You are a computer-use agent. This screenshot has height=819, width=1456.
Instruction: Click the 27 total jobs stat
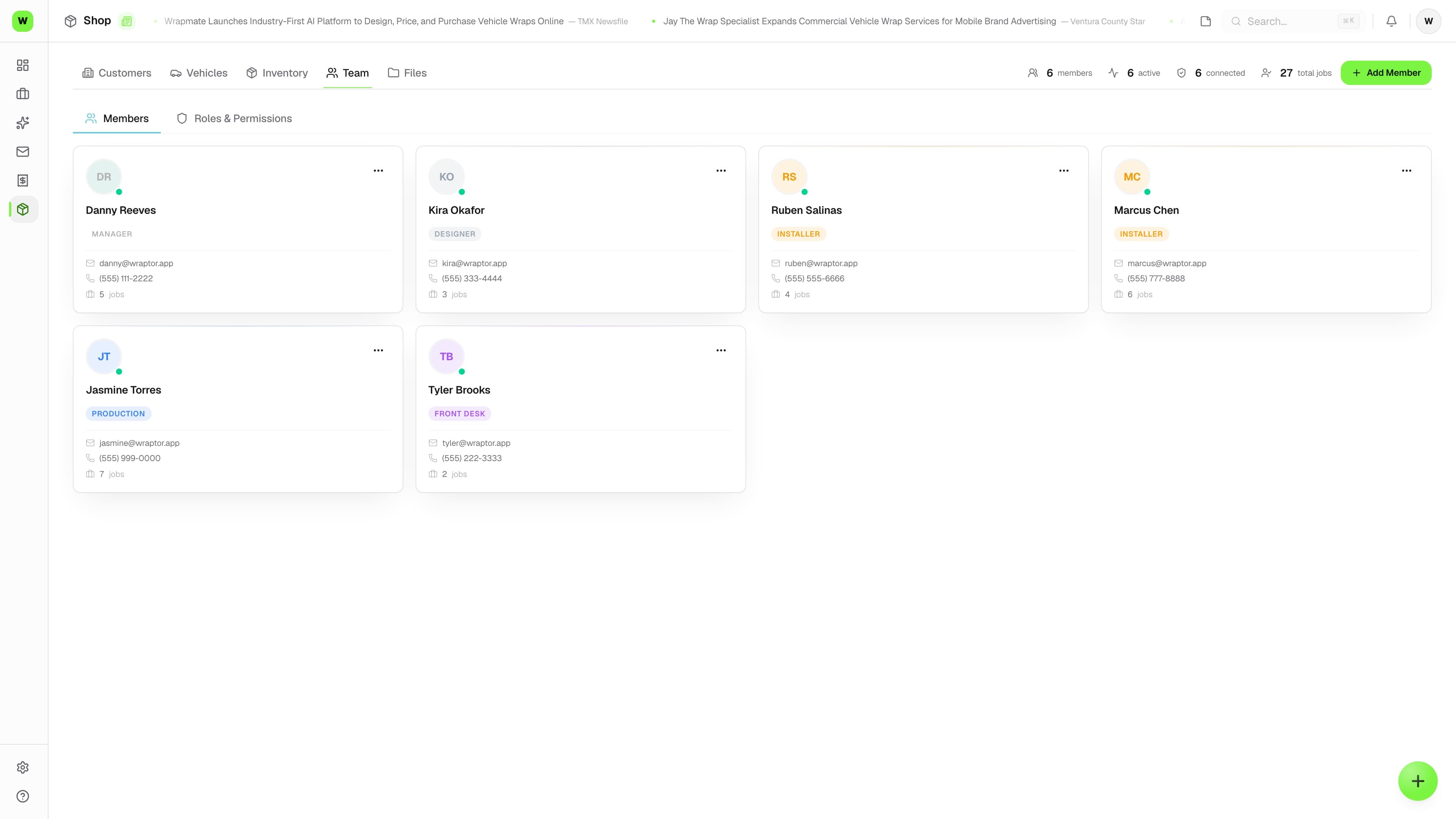point(1297,73)
